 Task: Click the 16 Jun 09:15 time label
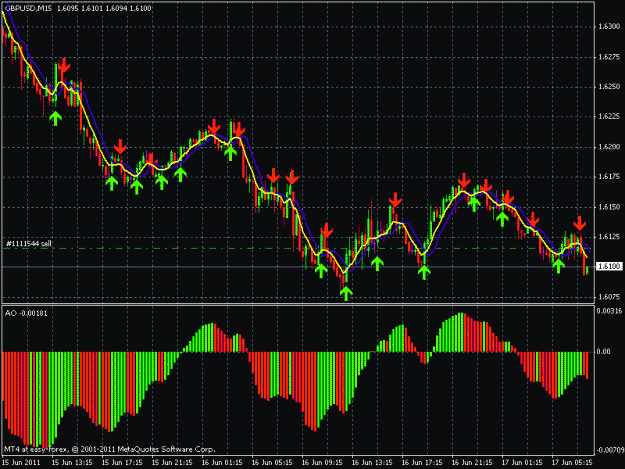[322, 463]
